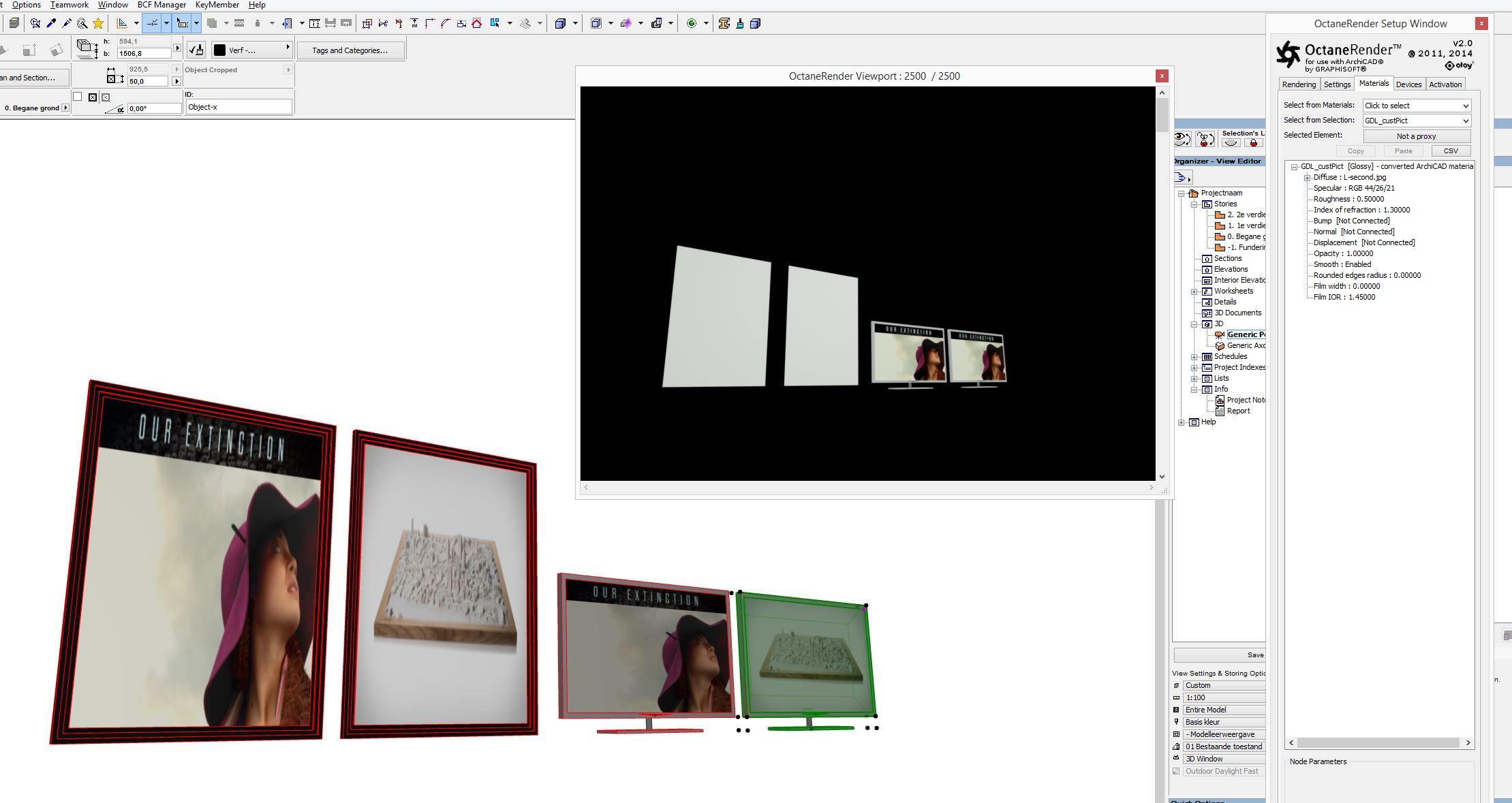
Task: Click the Tags and Categories button
Action: coord(350,50)
